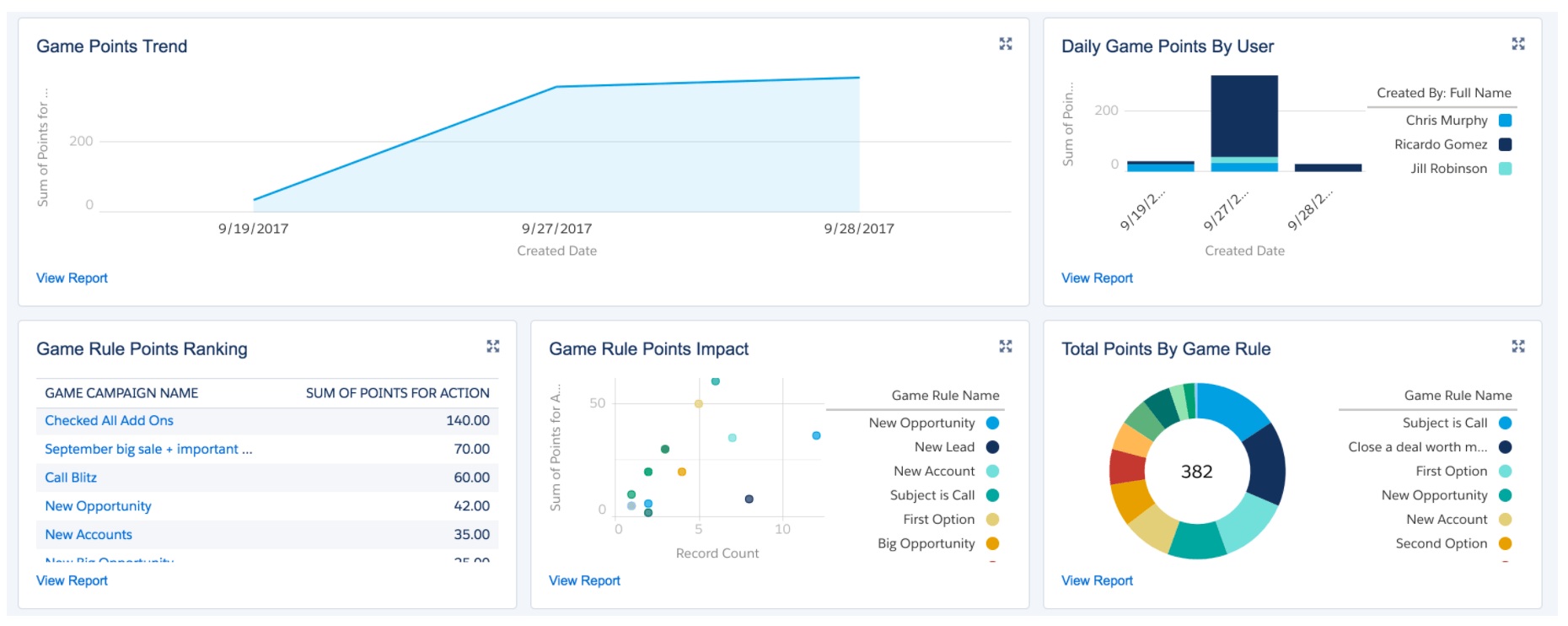Image resolution: width=1568 pixels, height=626 pixels.
Task: Click the Record Count axis label
Action: (717, 553)
